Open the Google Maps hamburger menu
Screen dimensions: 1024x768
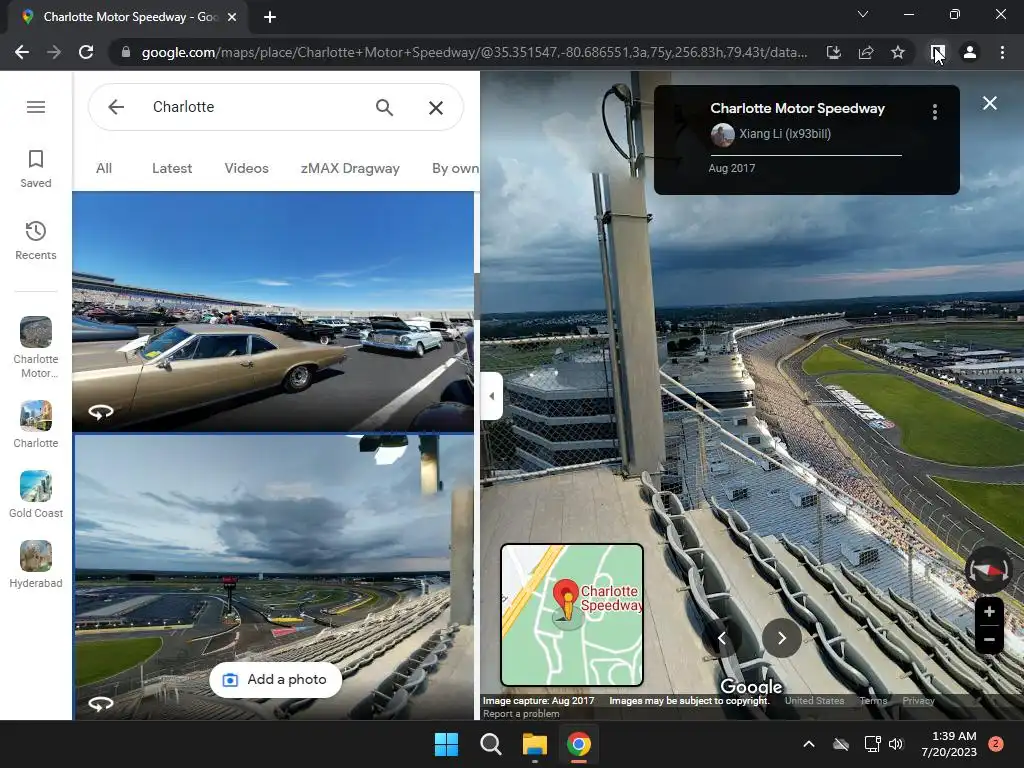coord(36,106)
